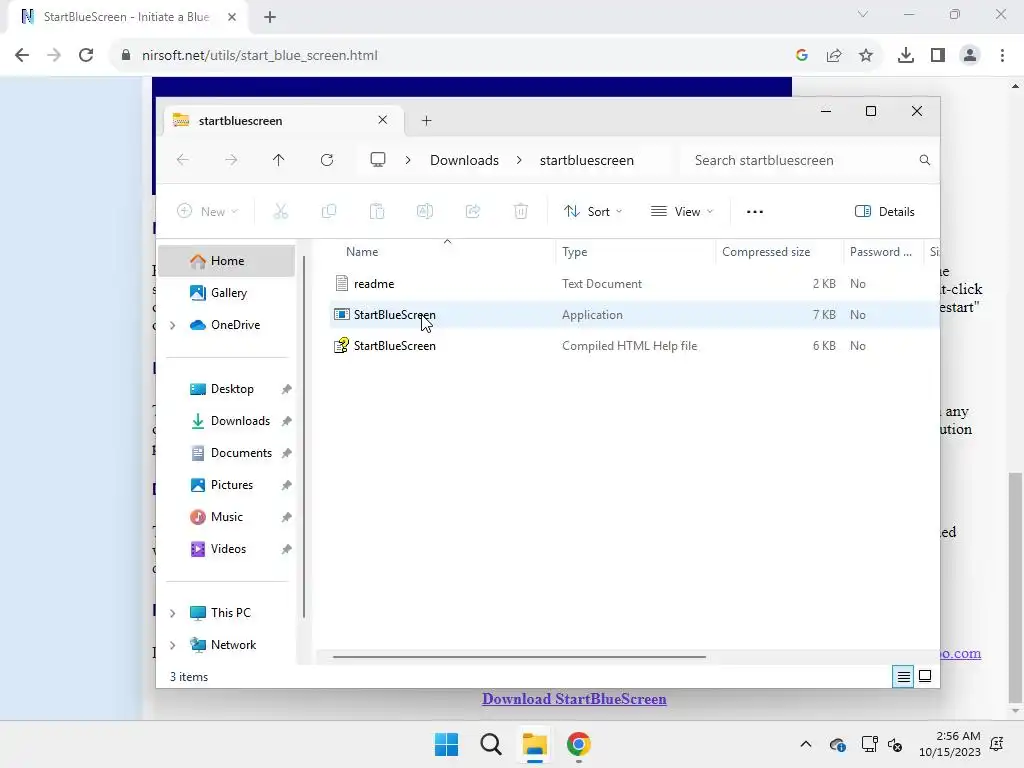The width and height of the screenshot is (1024, 768).
Task: Open the View dropdown
Action: tap(682, 212)
